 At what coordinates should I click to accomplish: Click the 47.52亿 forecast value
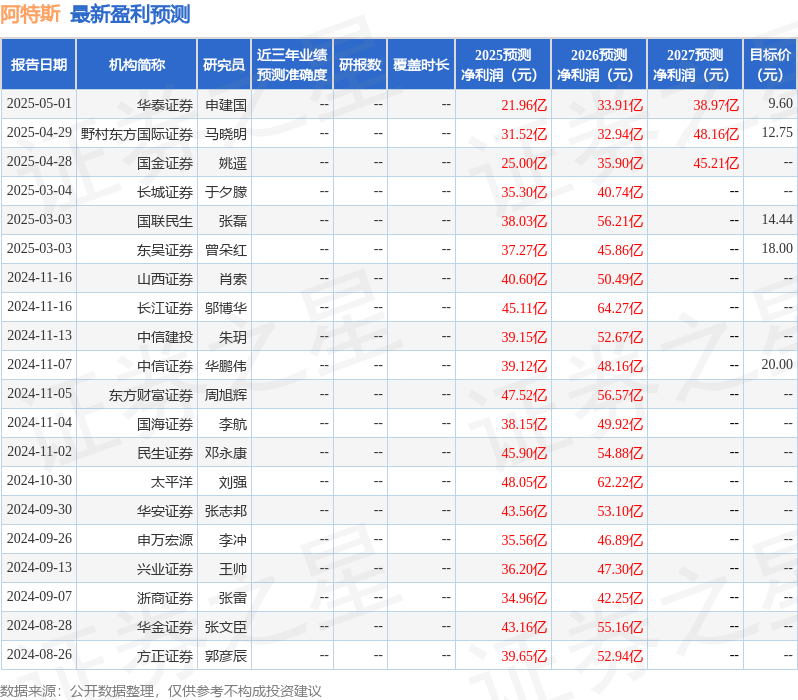pos(524,396)
